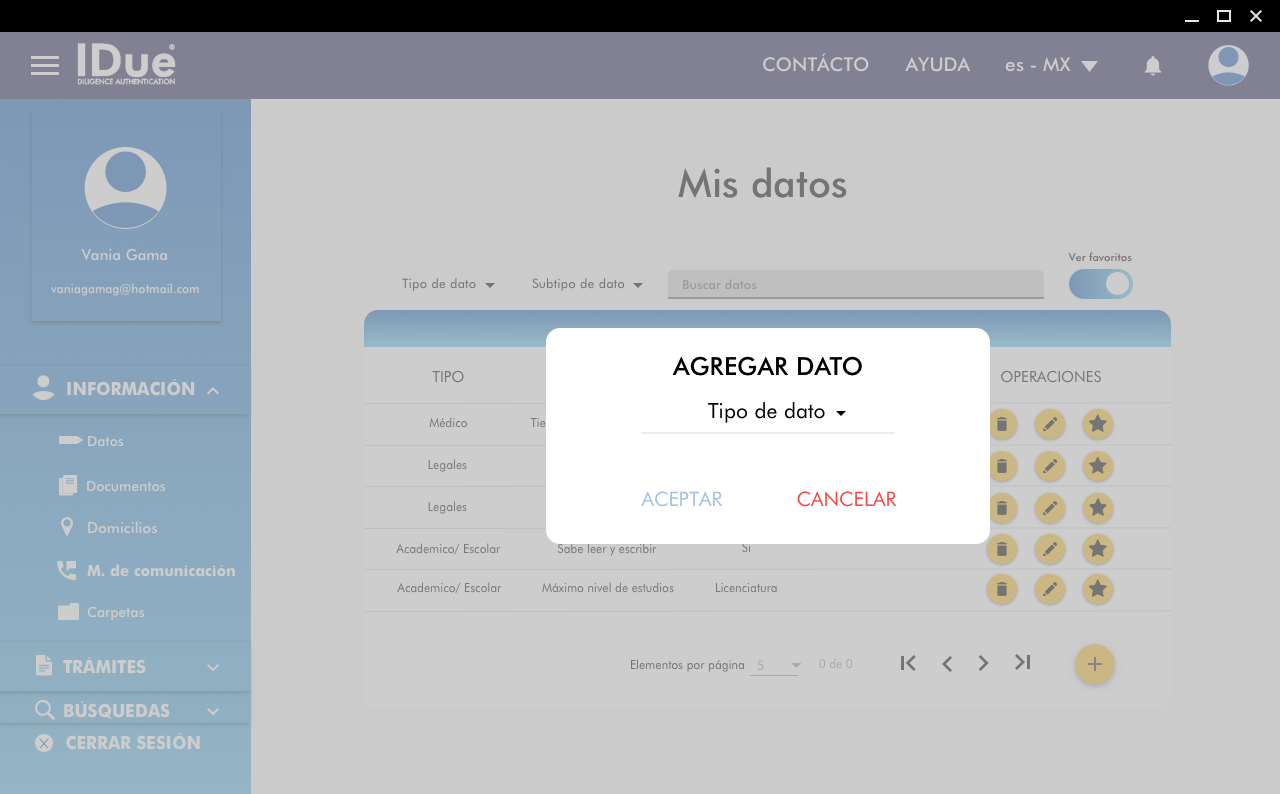1280x794 pixels.
Task: Toggle the Ver favoritos switch
Action: [x=1100, y=284]
